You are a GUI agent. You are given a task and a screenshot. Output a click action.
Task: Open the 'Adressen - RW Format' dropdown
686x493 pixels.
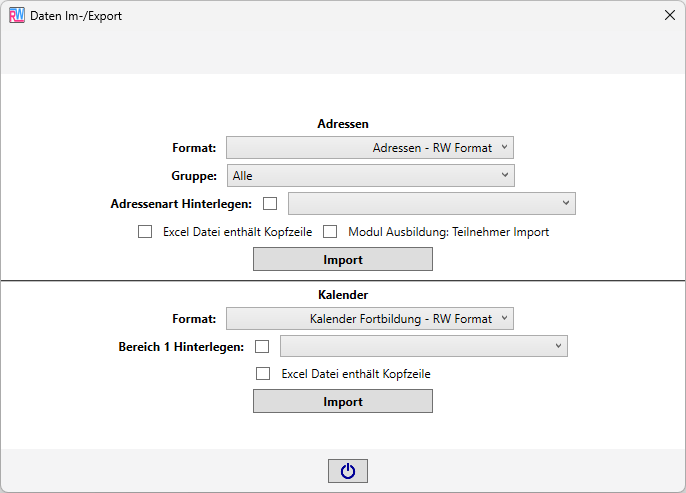click(370, 148)
